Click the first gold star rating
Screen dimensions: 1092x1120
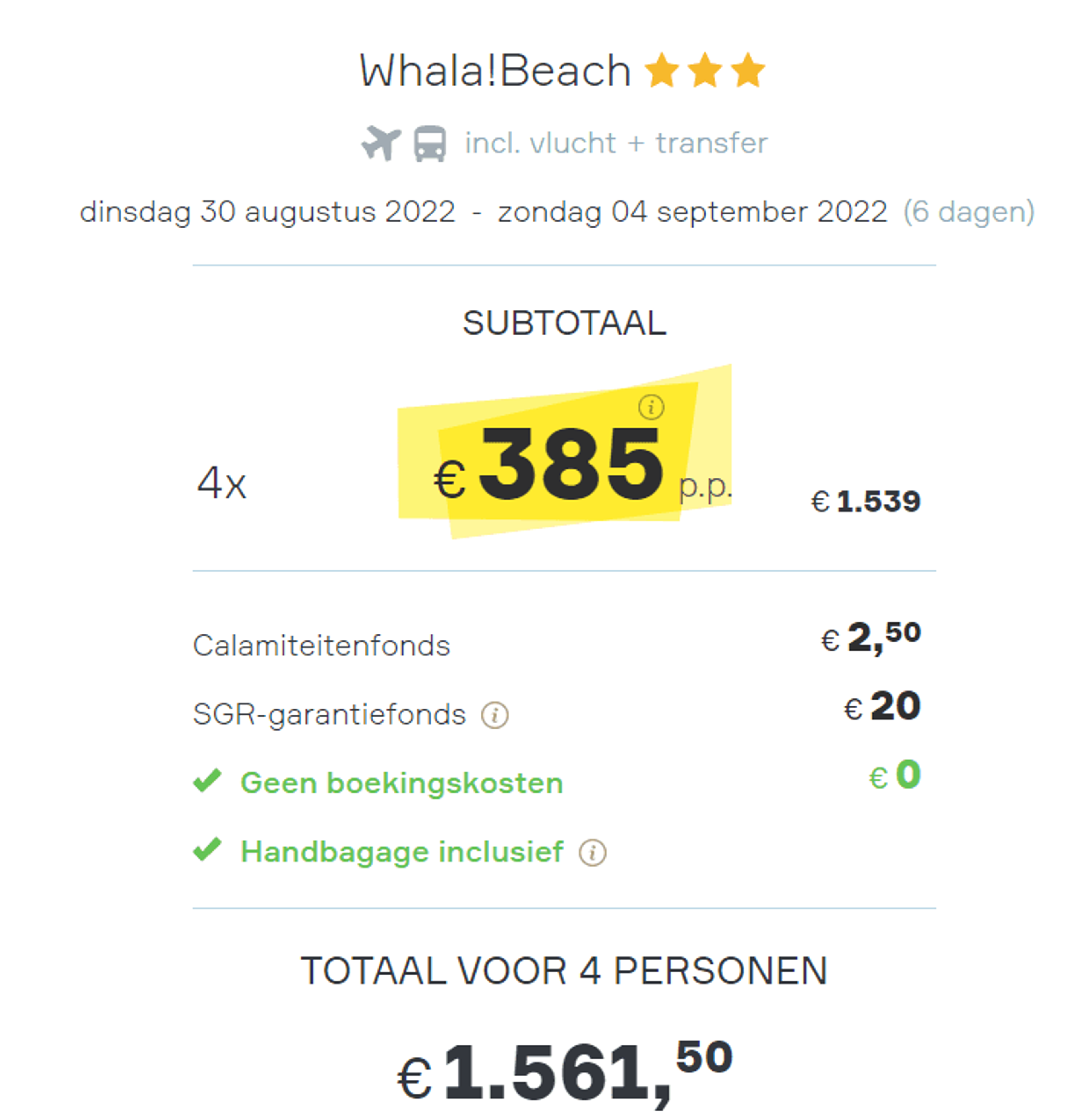662,71
